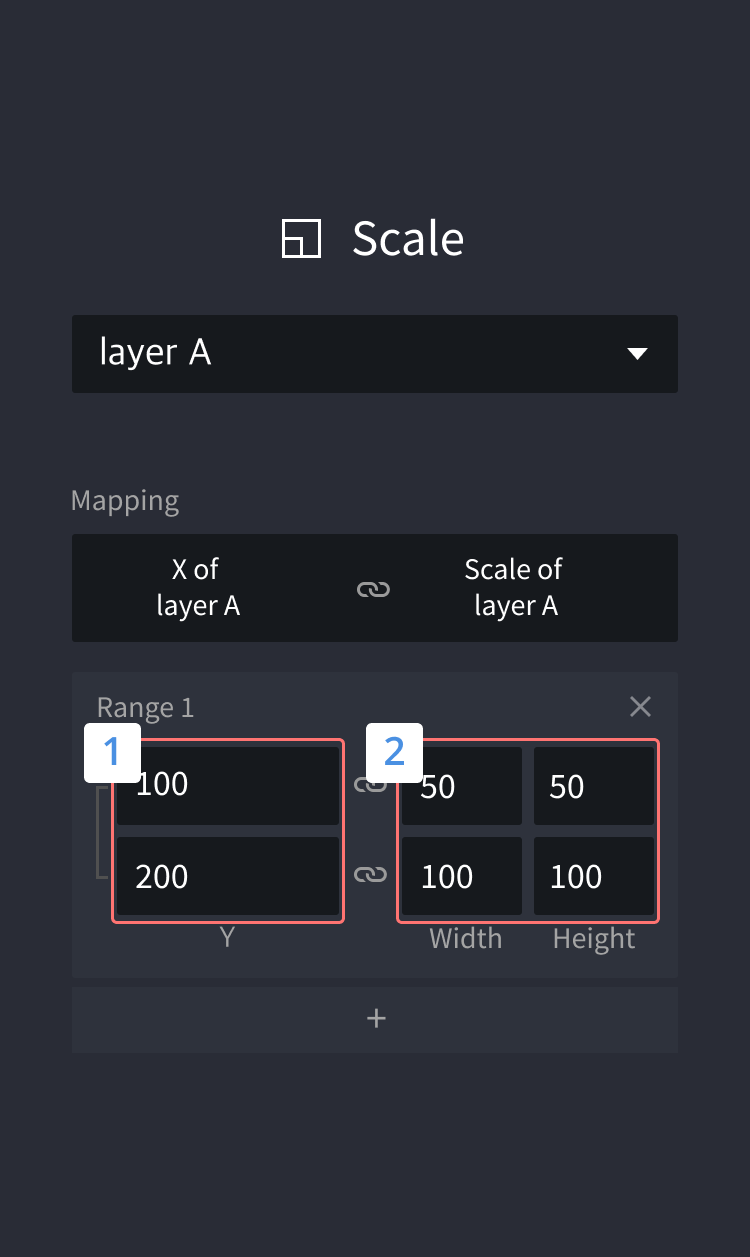Click the Y start field showing 100

[x=228, y=785]
